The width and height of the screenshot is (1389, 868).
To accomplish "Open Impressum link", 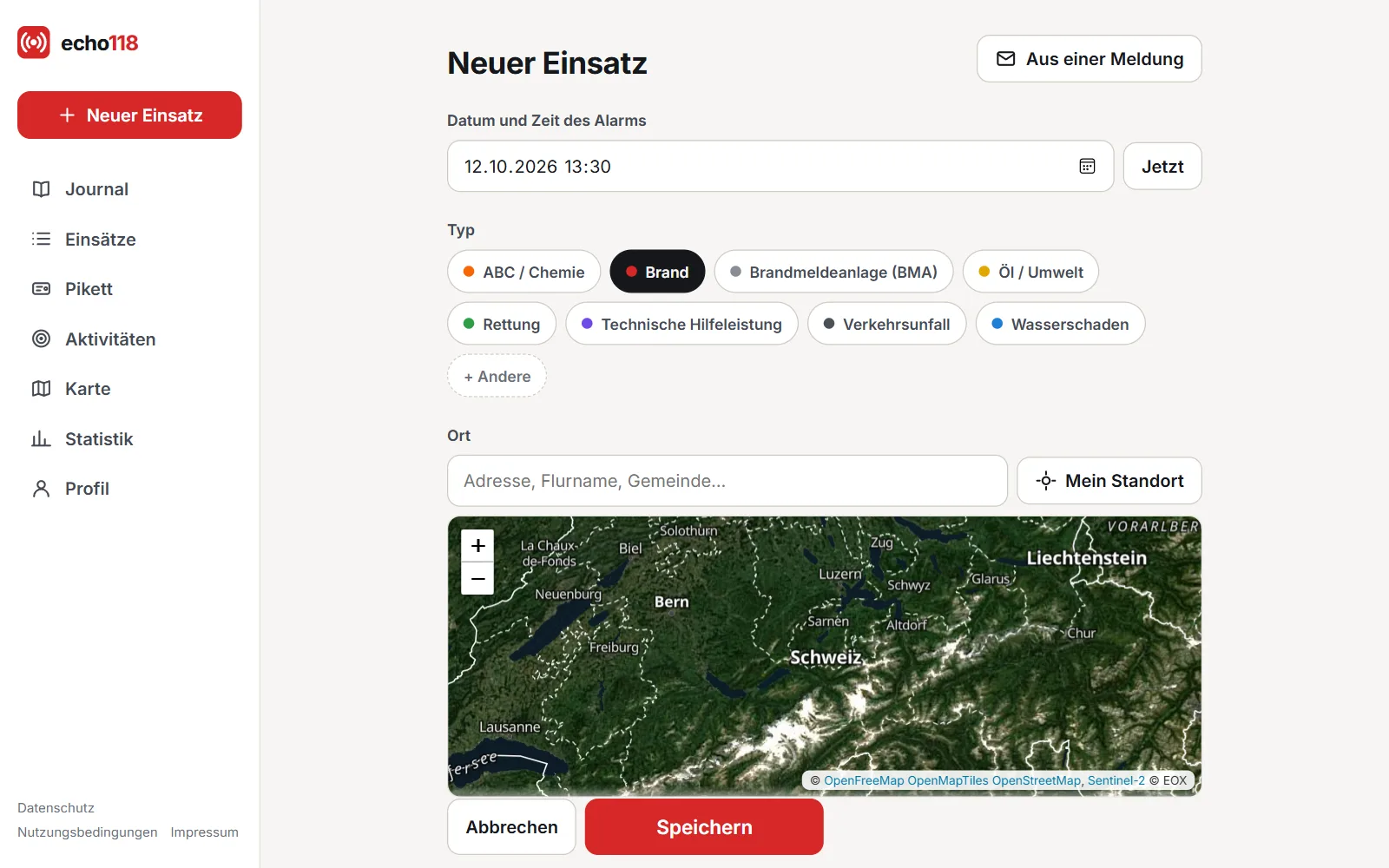I will (x=204, y=832).
